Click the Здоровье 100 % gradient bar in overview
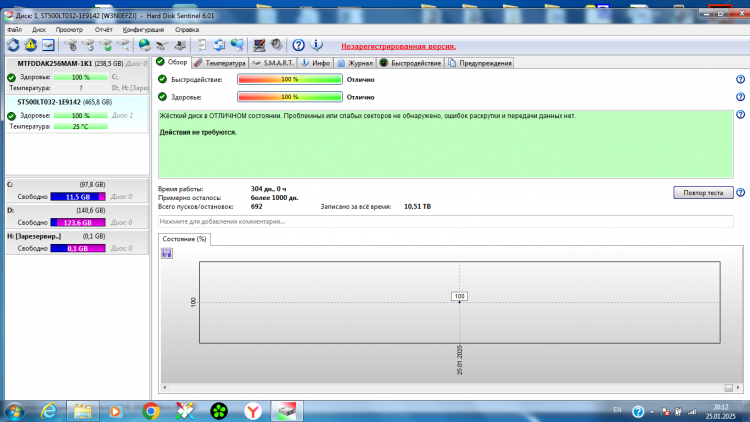The height and width of the screenshot is (422, 750). pos(290,97)
